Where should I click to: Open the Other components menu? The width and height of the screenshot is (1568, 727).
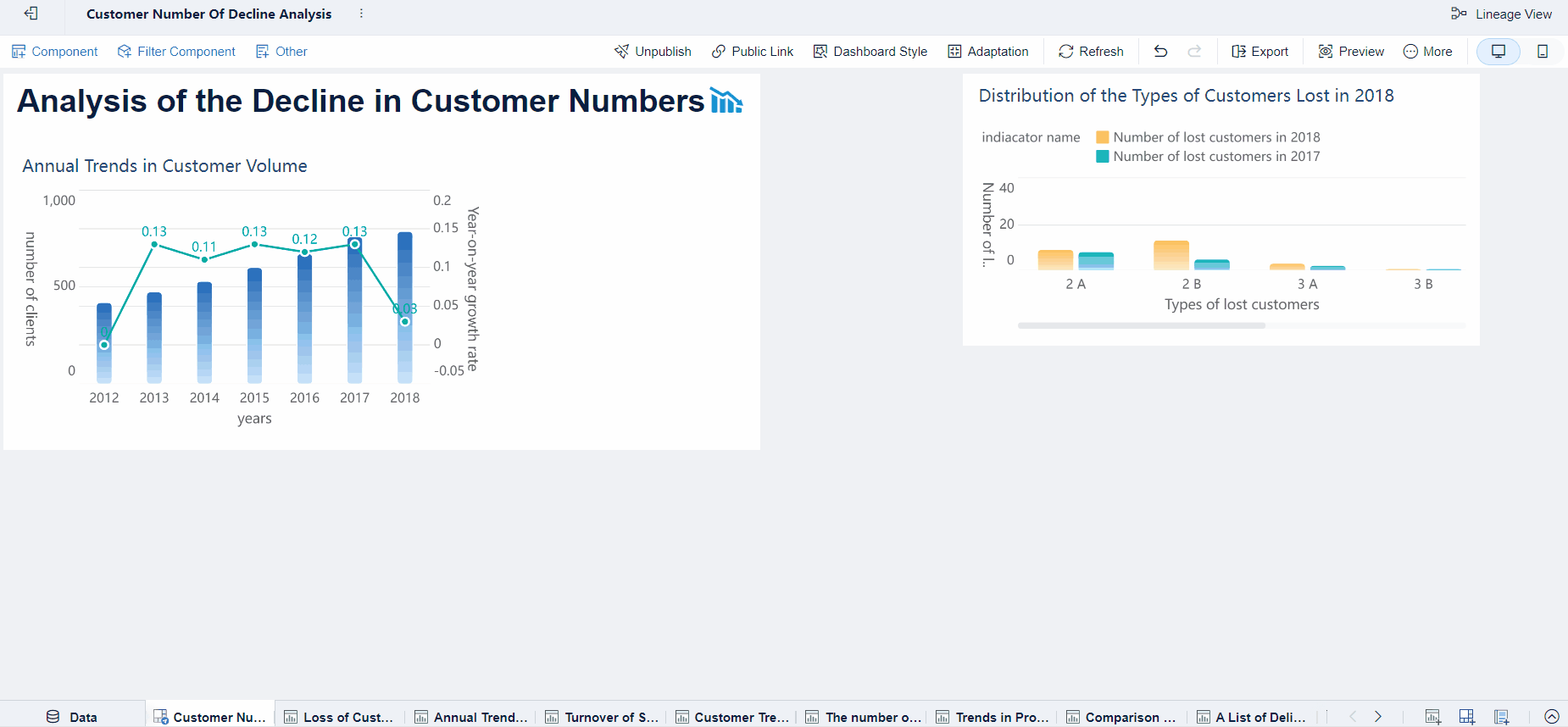tap(281, 52)
